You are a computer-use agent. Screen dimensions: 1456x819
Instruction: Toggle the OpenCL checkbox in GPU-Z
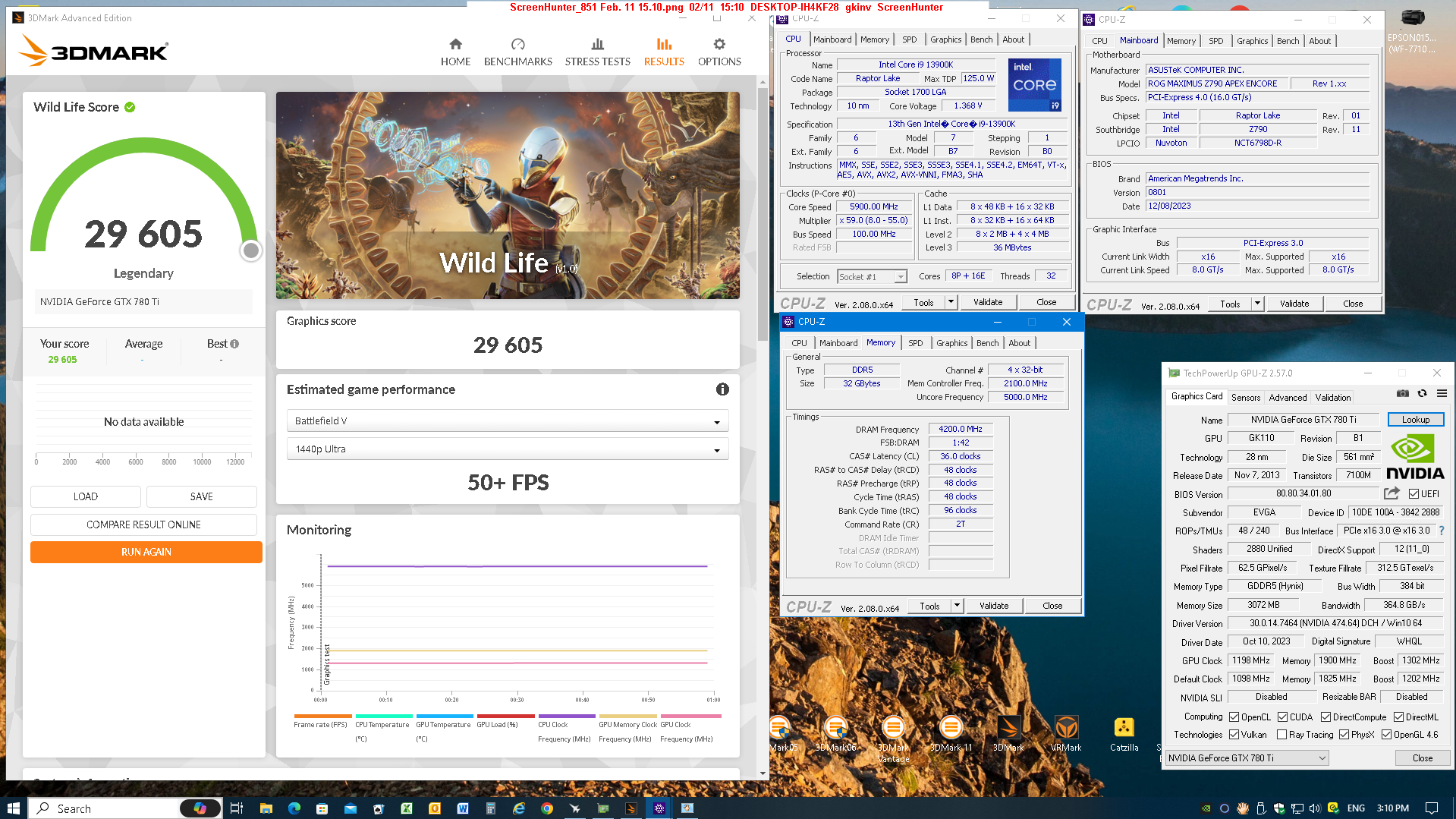point(1234,717)
